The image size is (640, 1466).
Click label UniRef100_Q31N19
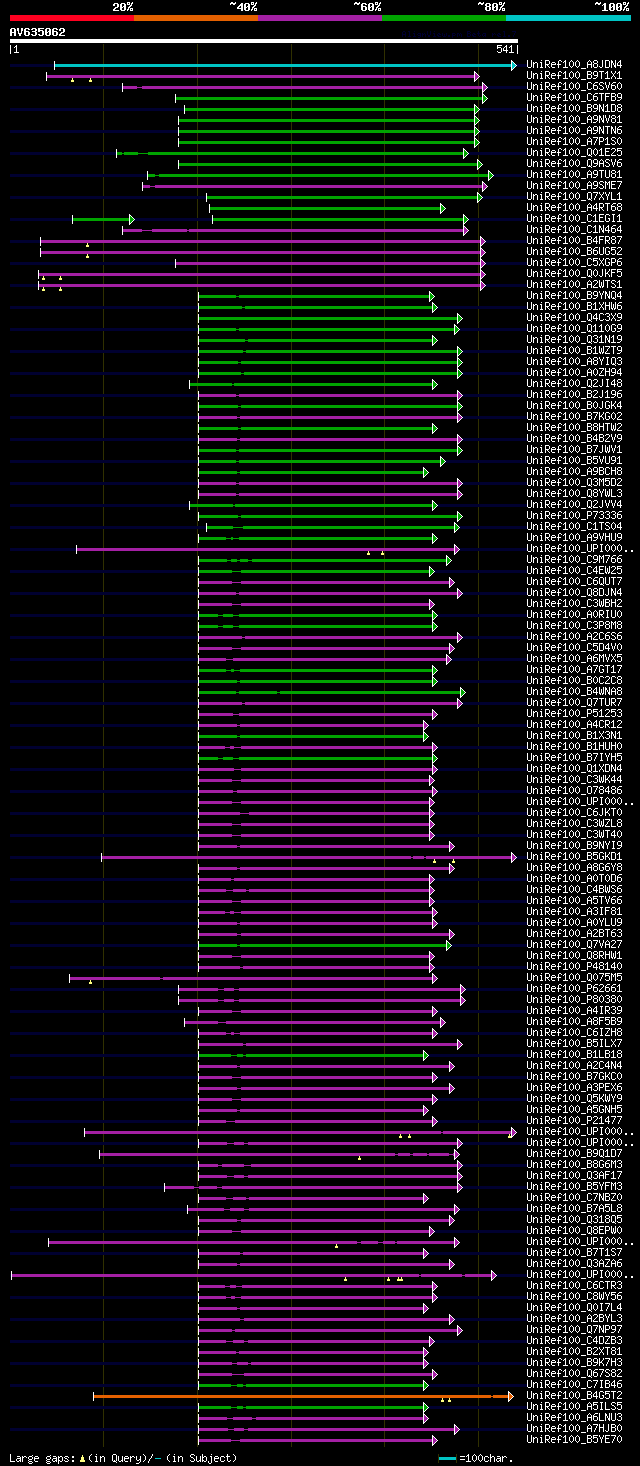coord(574,340)
